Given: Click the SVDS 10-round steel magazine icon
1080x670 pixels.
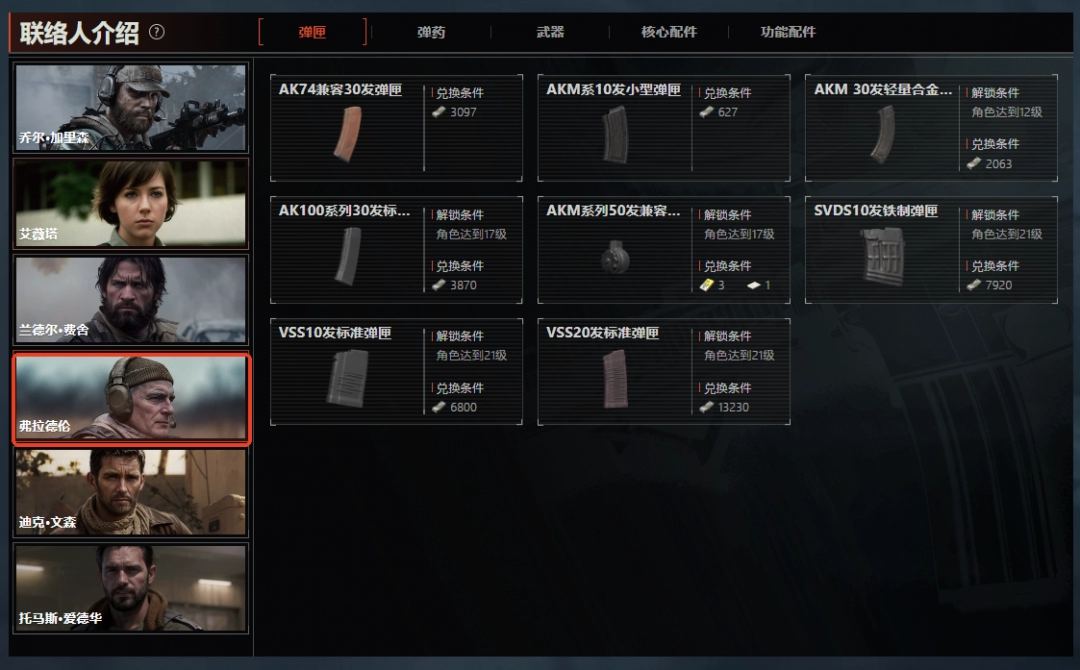Looking at the screenshot, I should tap(883, 256).
